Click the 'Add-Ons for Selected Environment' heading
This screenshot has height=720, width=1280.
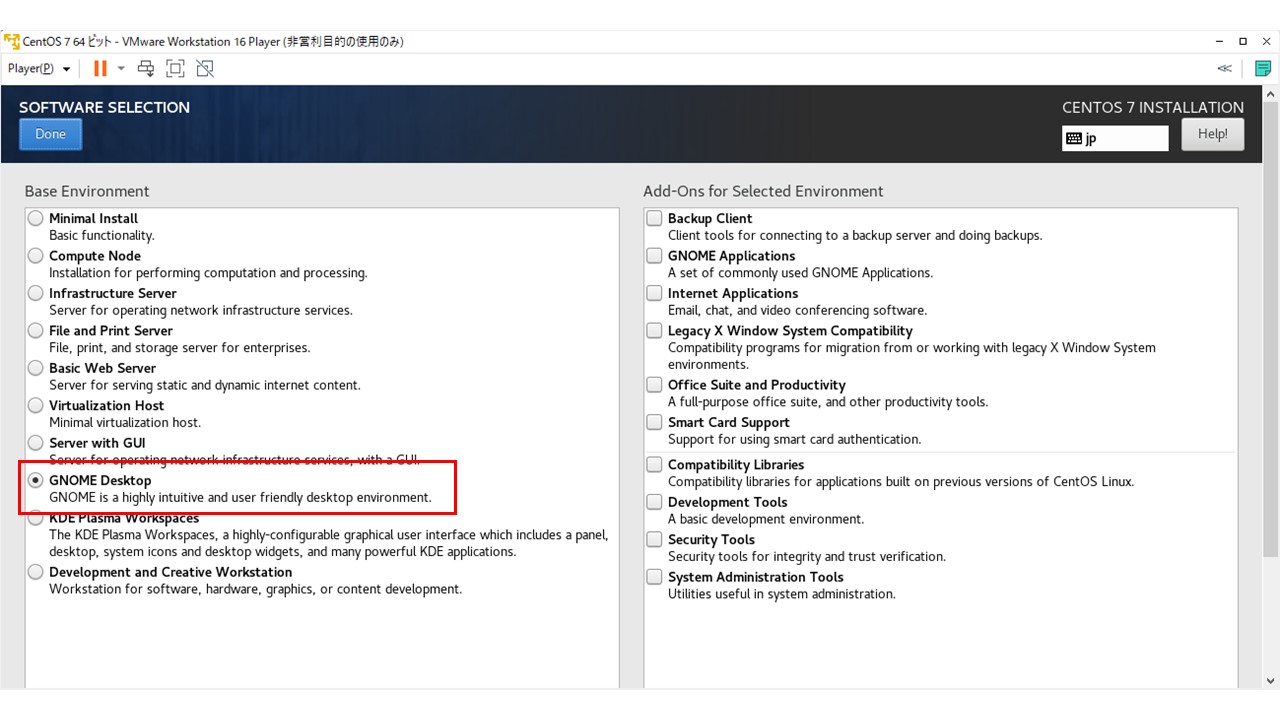tap(763, 191)
